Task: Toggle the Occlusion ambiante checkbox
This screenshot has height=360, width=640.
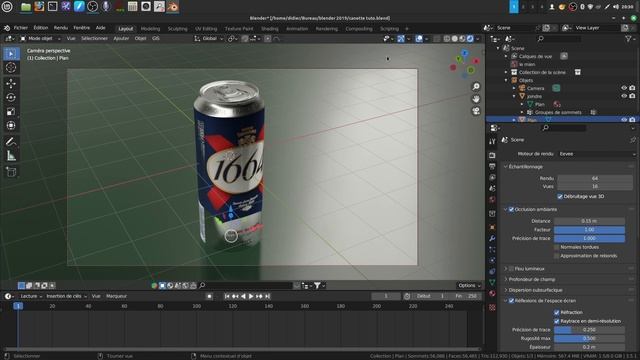Action: point(511,209)
